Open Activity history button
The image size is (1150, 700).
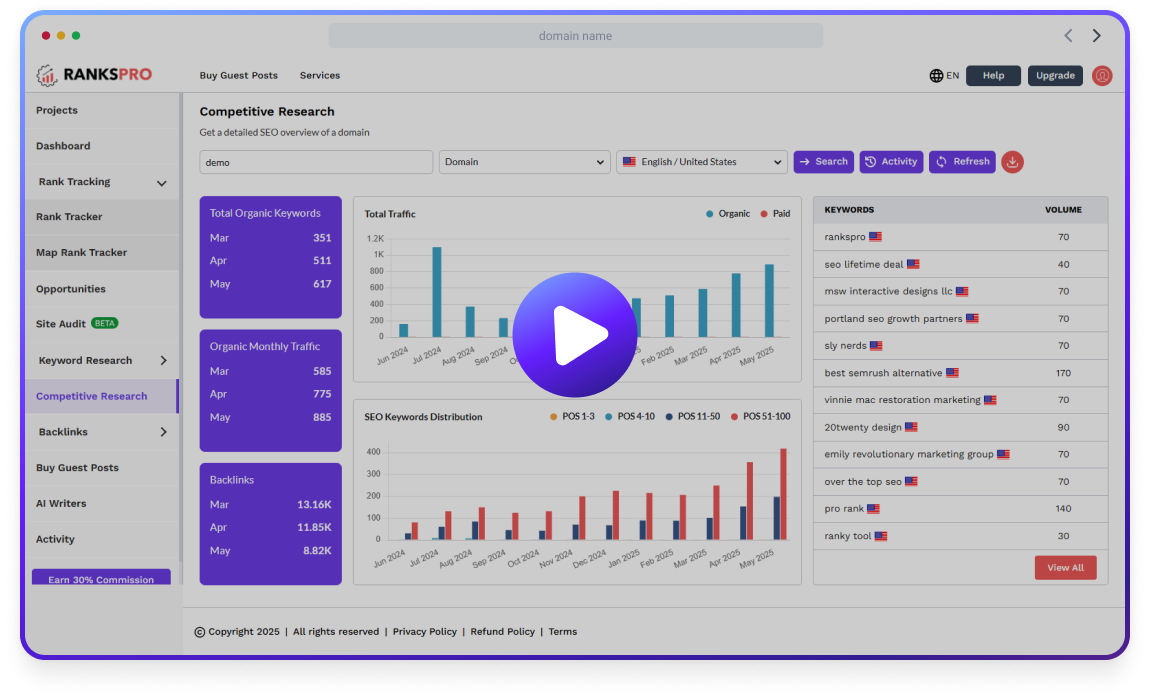click(890, 162)
